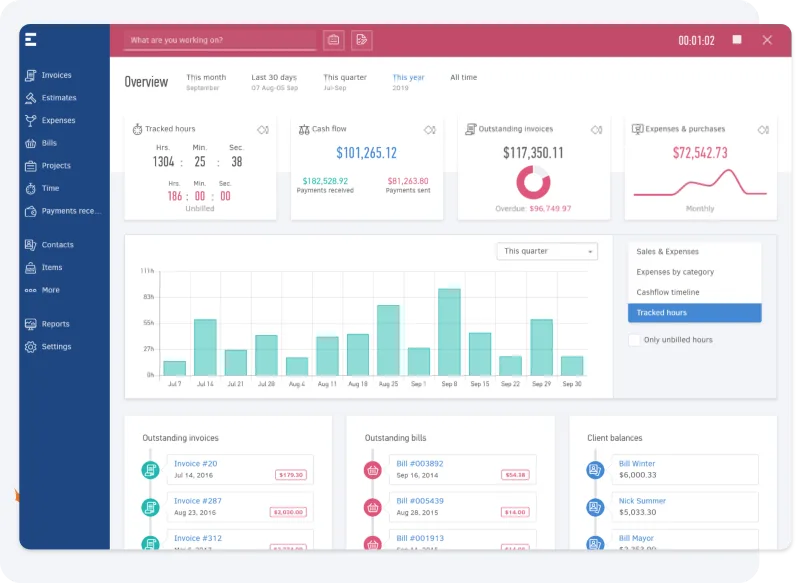Open Nick Summer client balance

click(642, 501)
